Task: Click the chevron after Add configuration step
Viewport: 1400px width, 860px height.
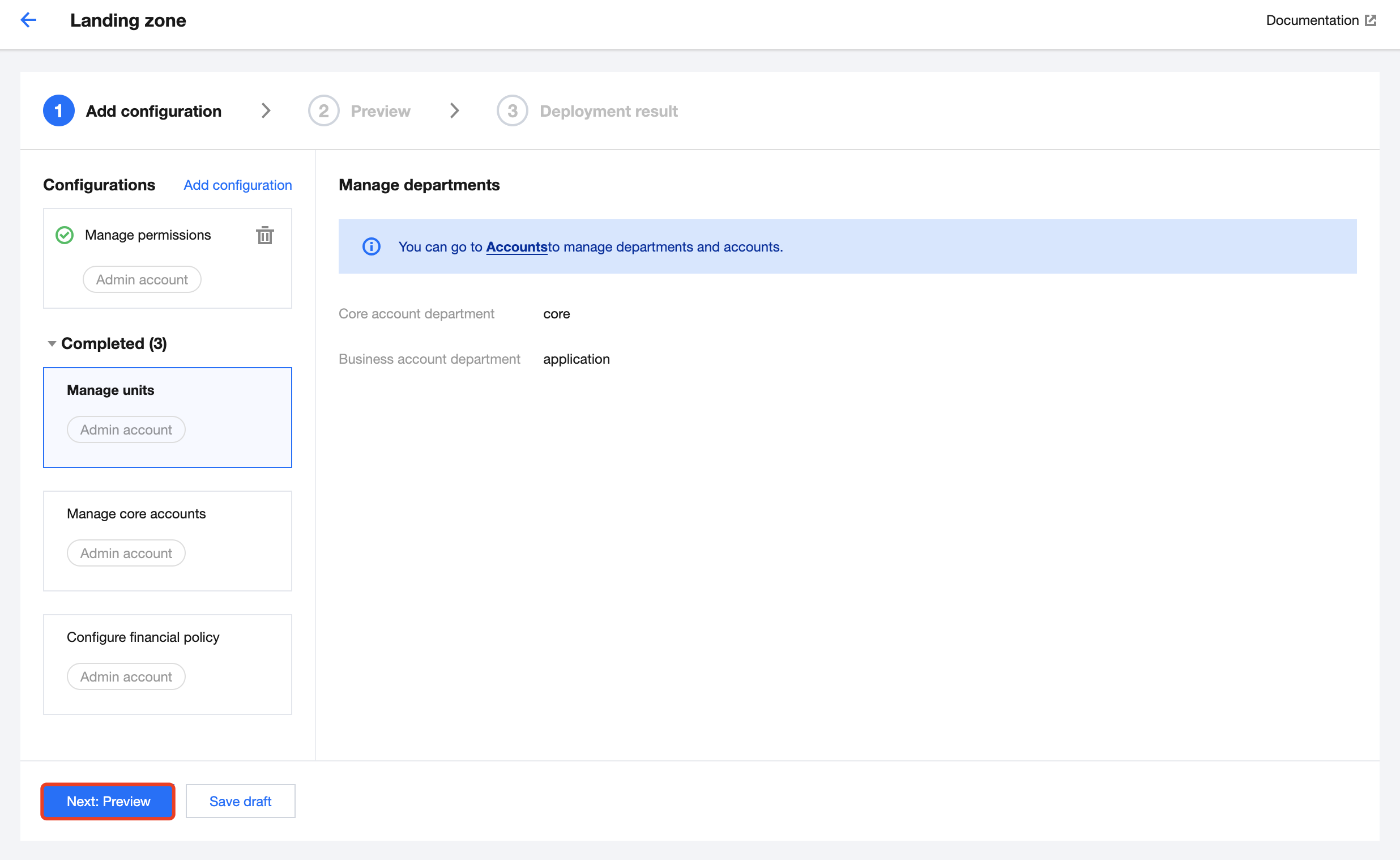Action: 266,111
